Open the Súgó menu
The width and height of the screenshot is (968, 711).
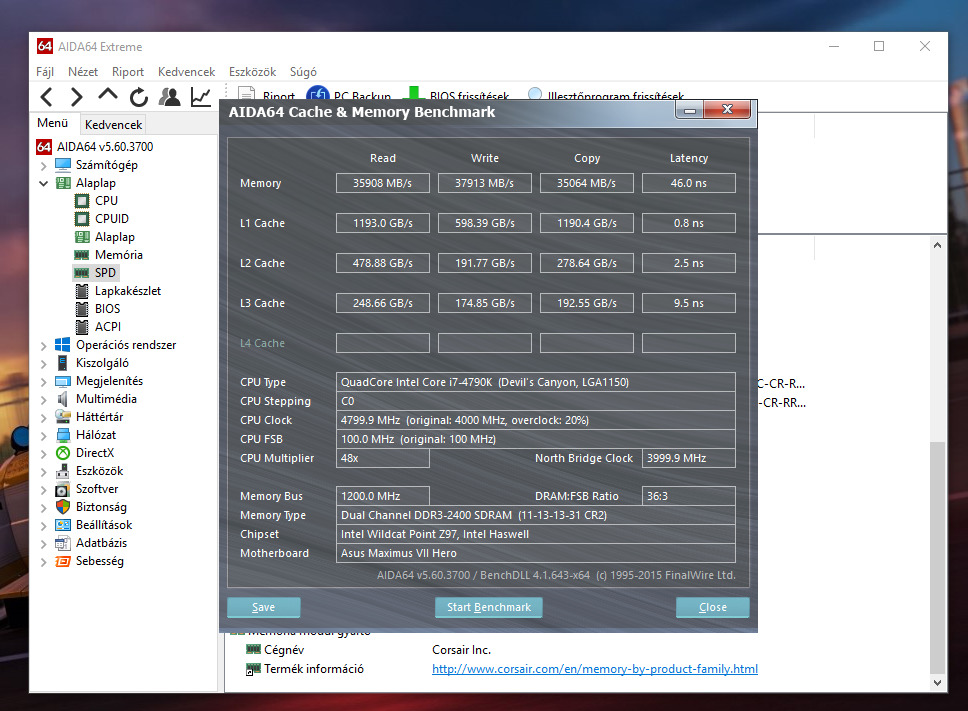pyautogui.click(x=303, y=72)
